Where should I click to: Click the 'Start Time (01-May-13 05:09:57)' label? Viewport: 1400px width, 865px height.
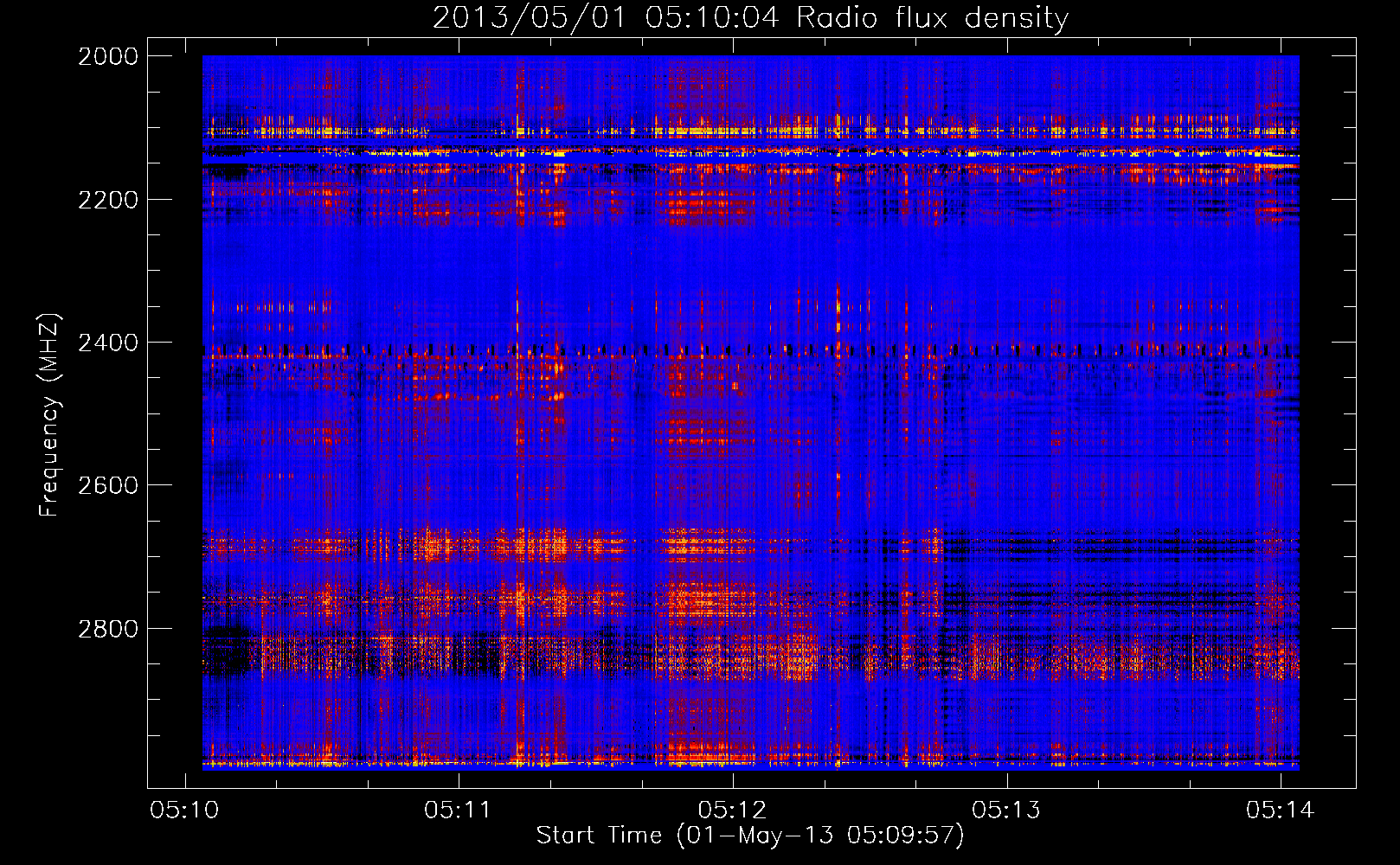tap(750, 836)
